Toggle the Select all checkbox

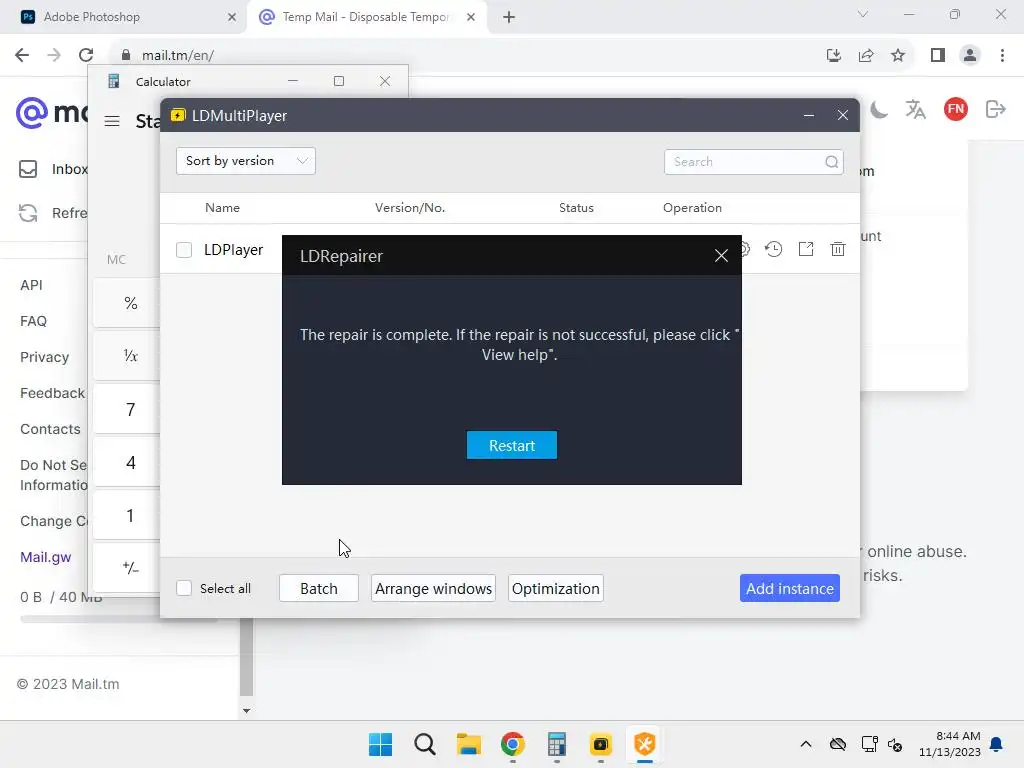pos(184,588)
